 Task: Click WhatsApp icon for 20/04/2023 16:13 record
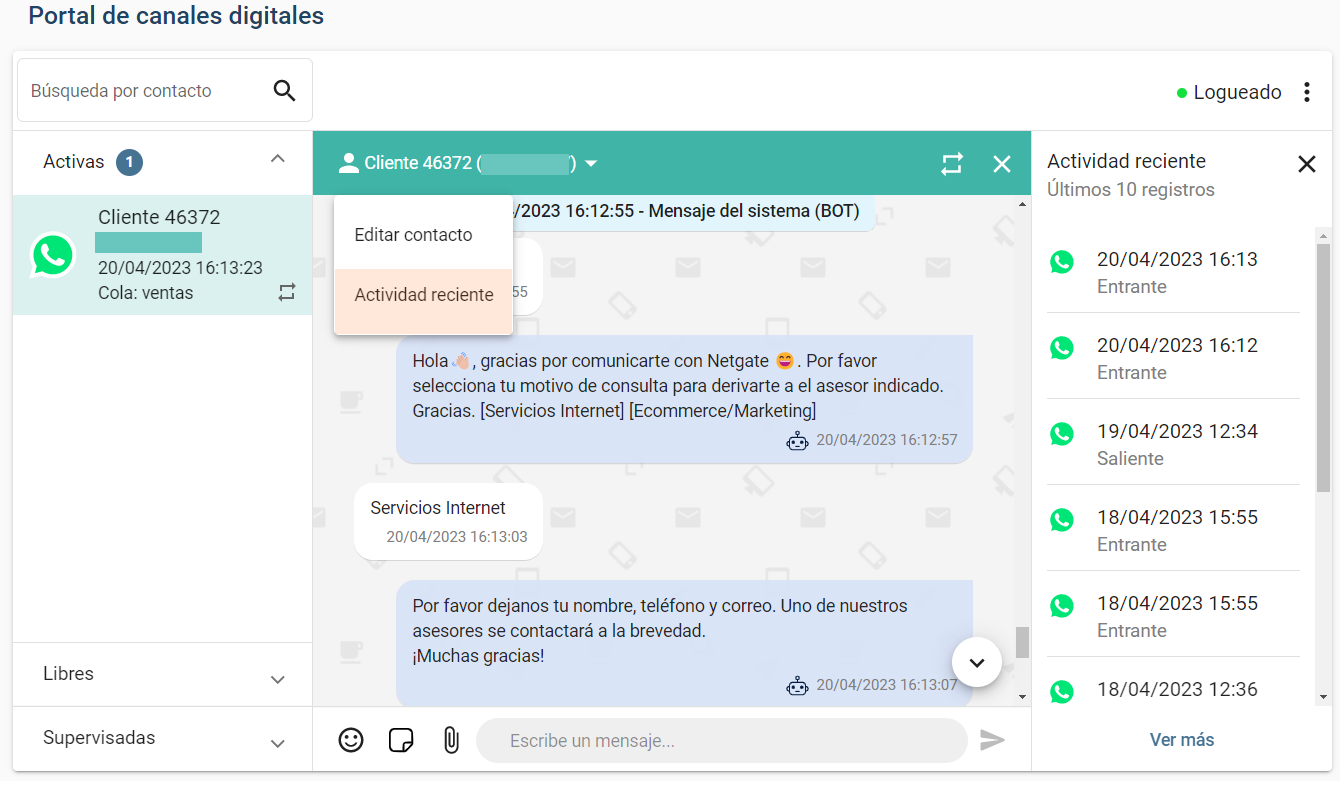pyautogui.click(x=1062, y=262)
